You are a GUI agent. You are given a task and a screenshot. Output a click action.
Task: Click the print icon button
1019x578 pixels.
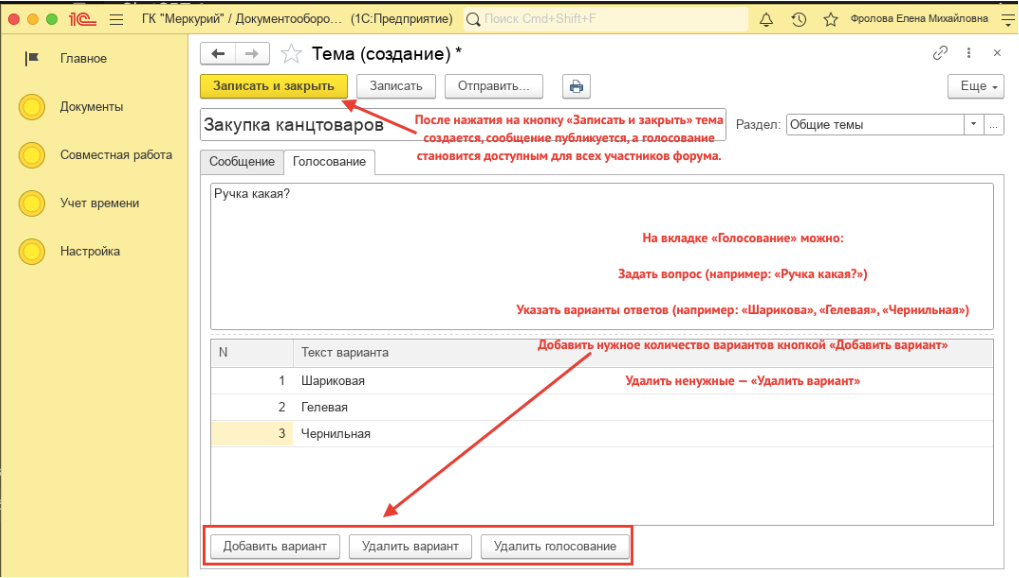[x=576, y=86]
